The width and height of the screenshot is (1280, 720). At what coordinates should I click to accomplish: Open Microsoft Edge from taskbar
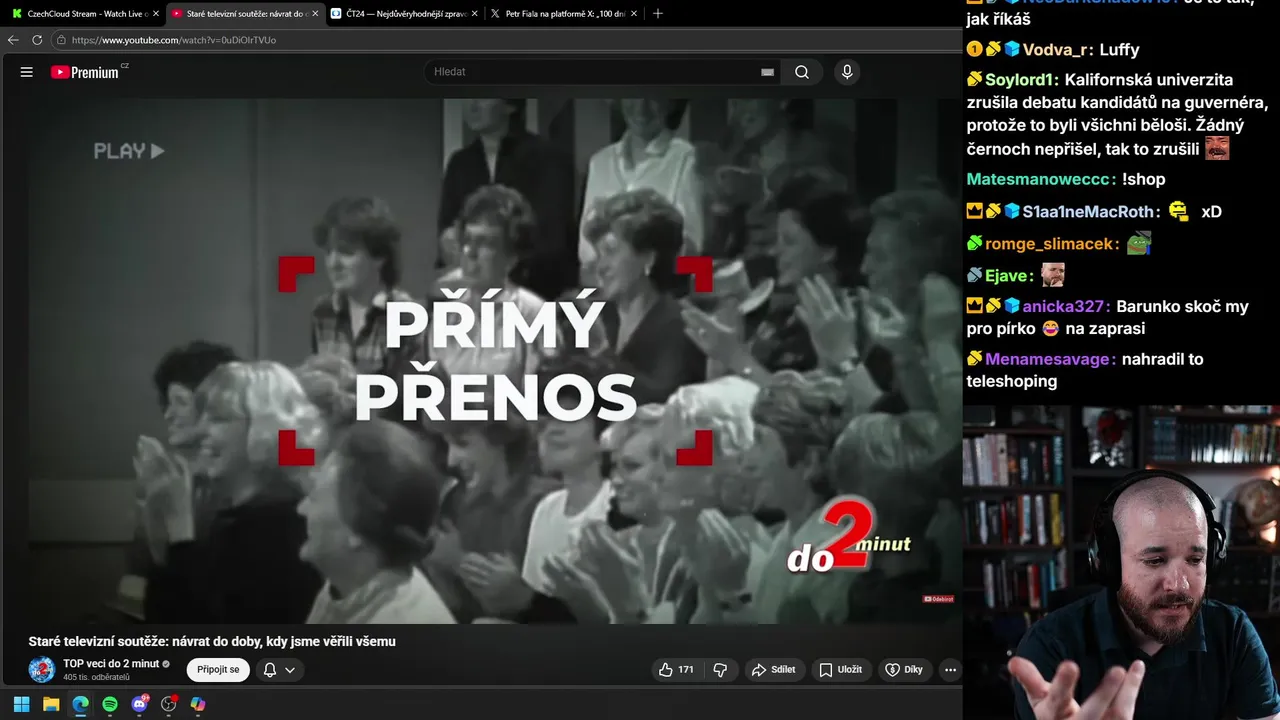pyautogui.click(x=80, y=704)
